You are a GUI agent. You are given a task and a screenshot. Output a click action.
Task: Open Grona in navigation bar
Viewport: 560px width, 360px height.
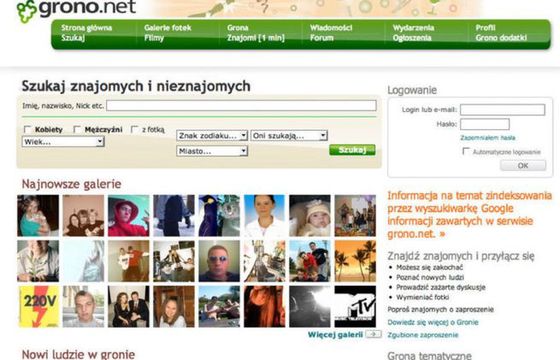(x=238, y=28)
